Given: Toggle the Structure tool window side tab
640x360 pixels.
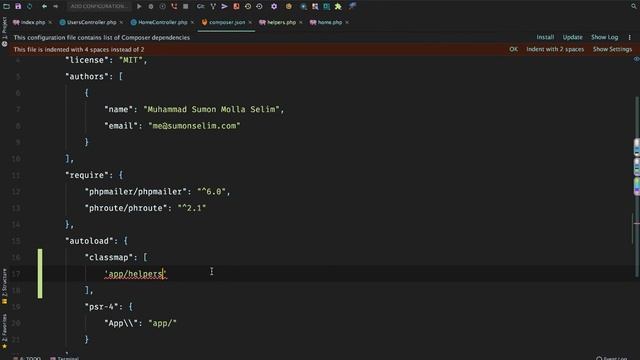Looking at the screenshot, I should pyautogui.click(x=4, y=286).
